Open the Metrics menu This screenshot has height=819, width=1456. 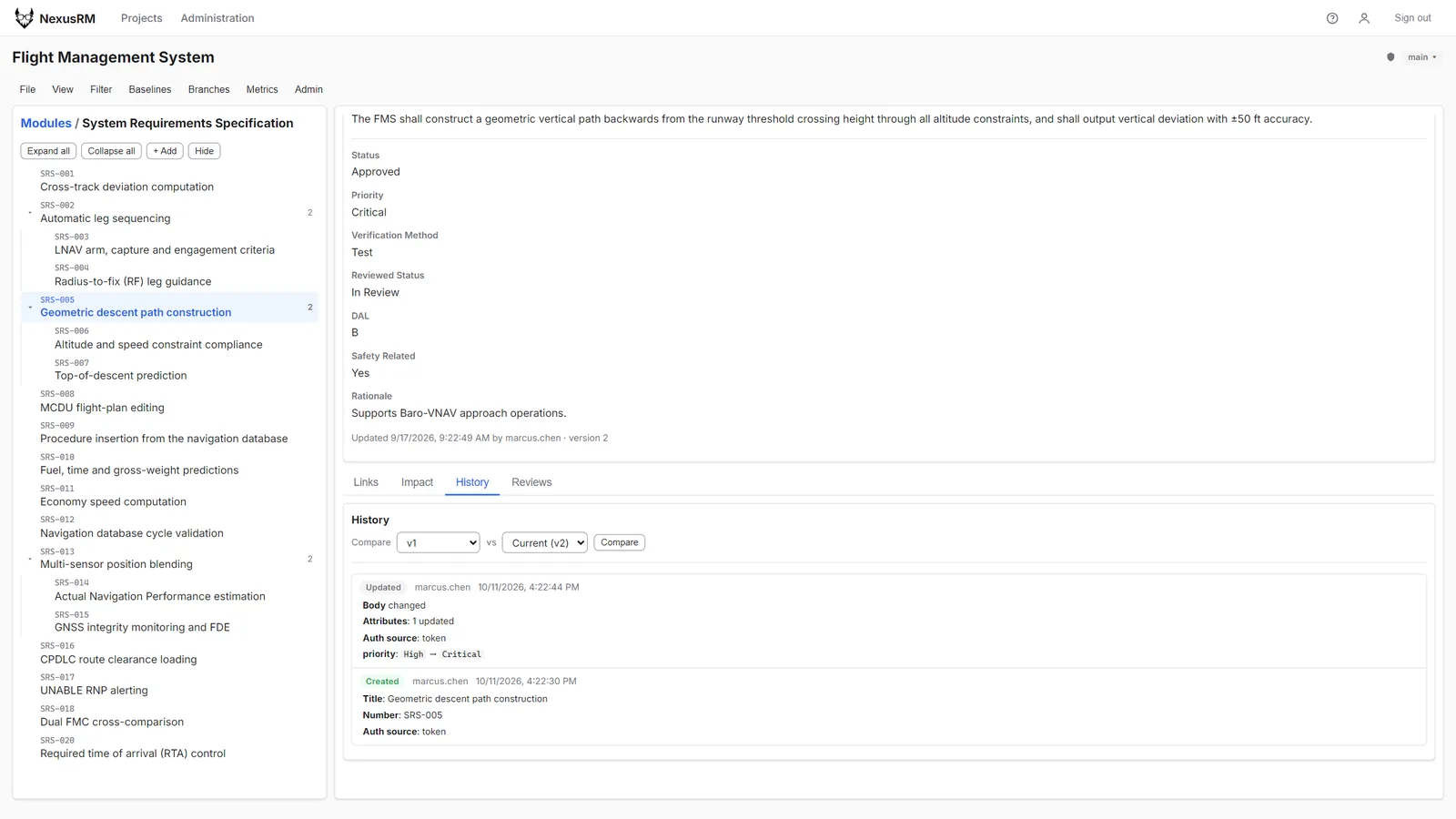pos(262,89)
